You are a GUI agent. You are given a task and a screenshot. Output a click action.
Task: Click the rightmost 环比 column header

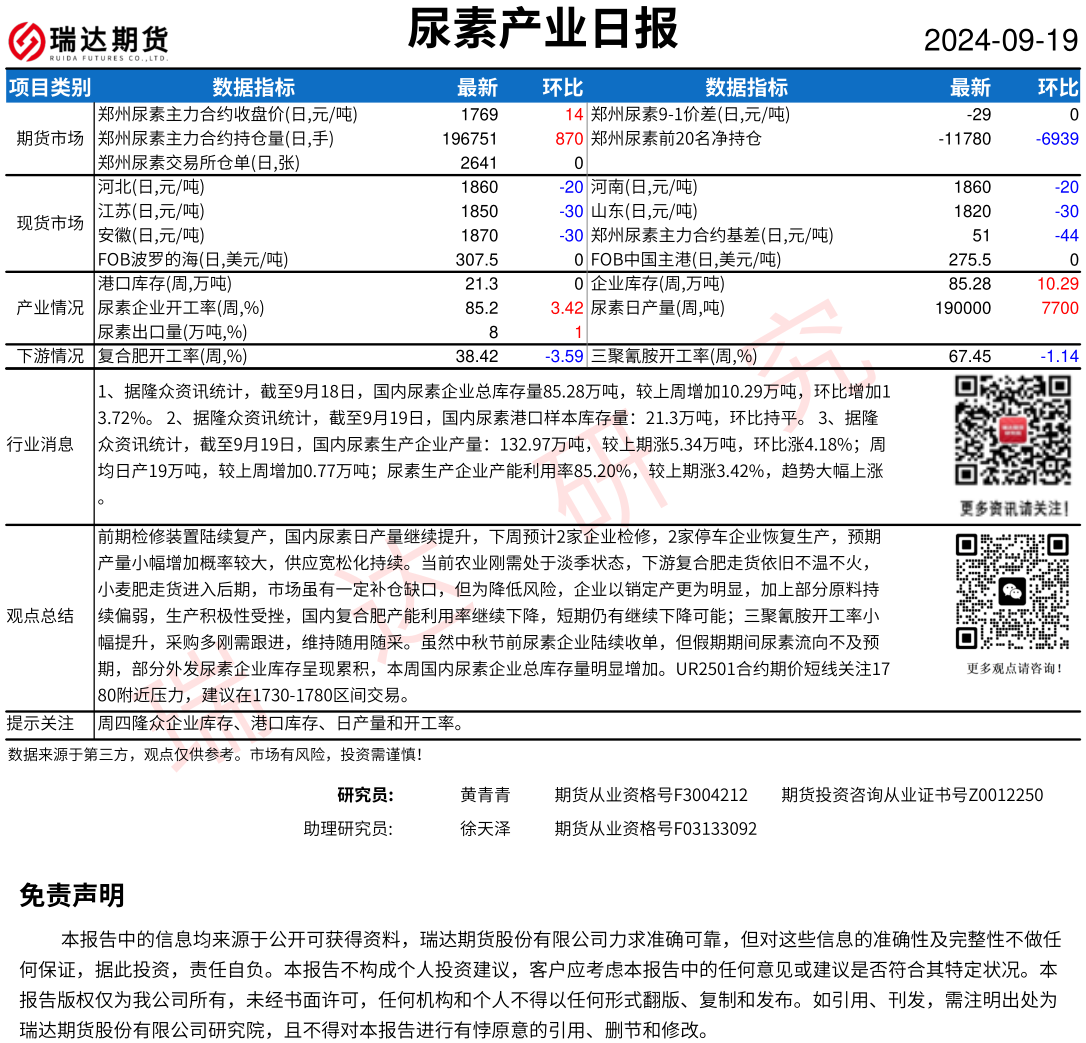pos(1058,87)
